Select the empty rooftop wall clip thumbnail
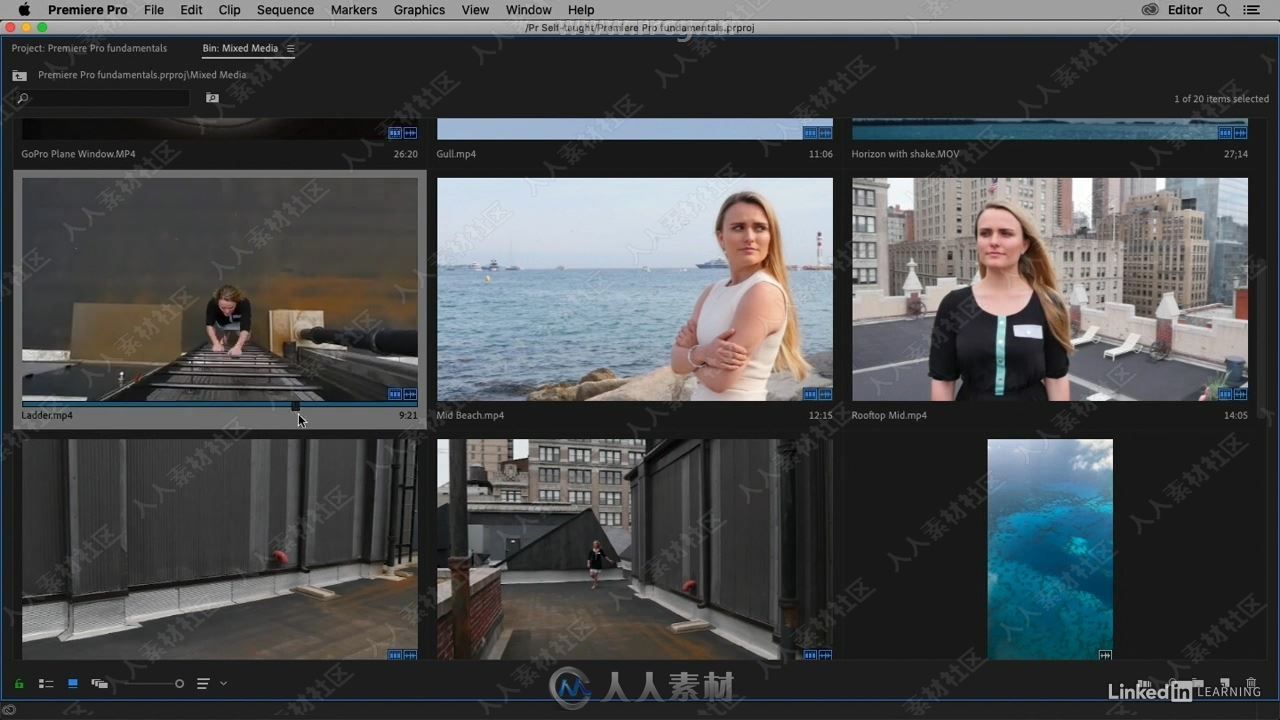Image resolution: width=1280 pixels, height=720 pixels. click(220, 550)
